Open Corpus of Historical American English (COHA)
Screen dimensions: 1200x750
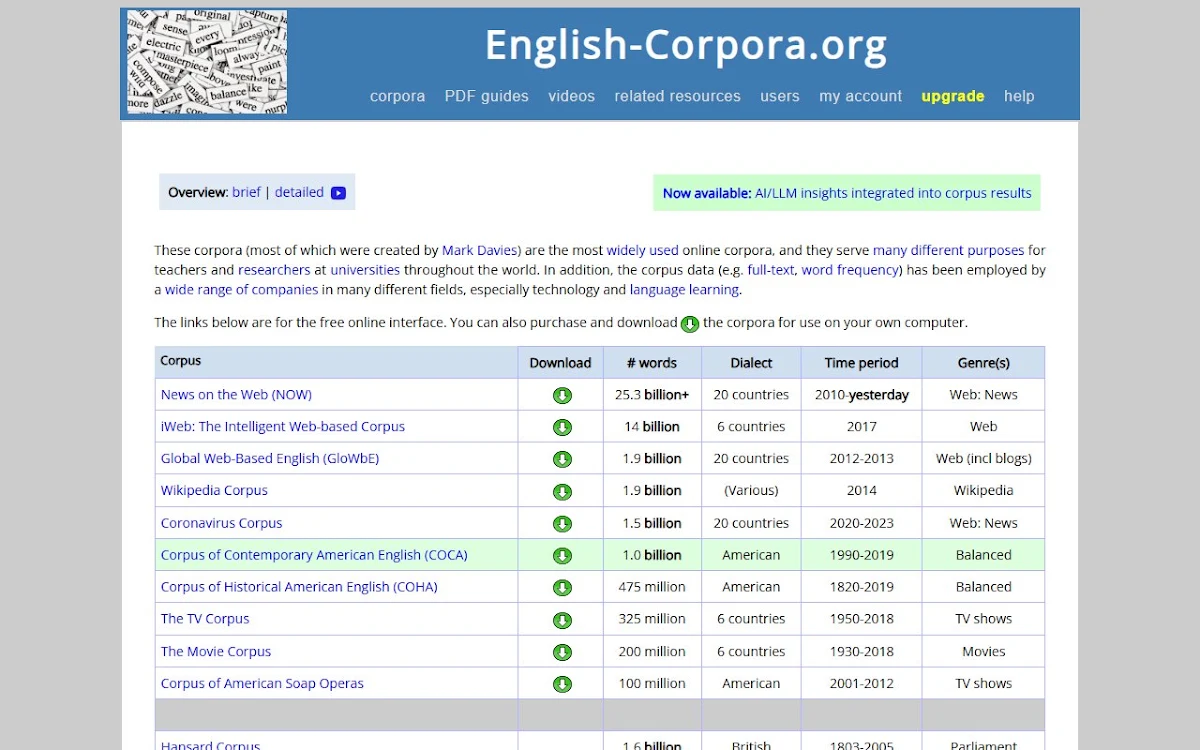[x=299, y=587]
